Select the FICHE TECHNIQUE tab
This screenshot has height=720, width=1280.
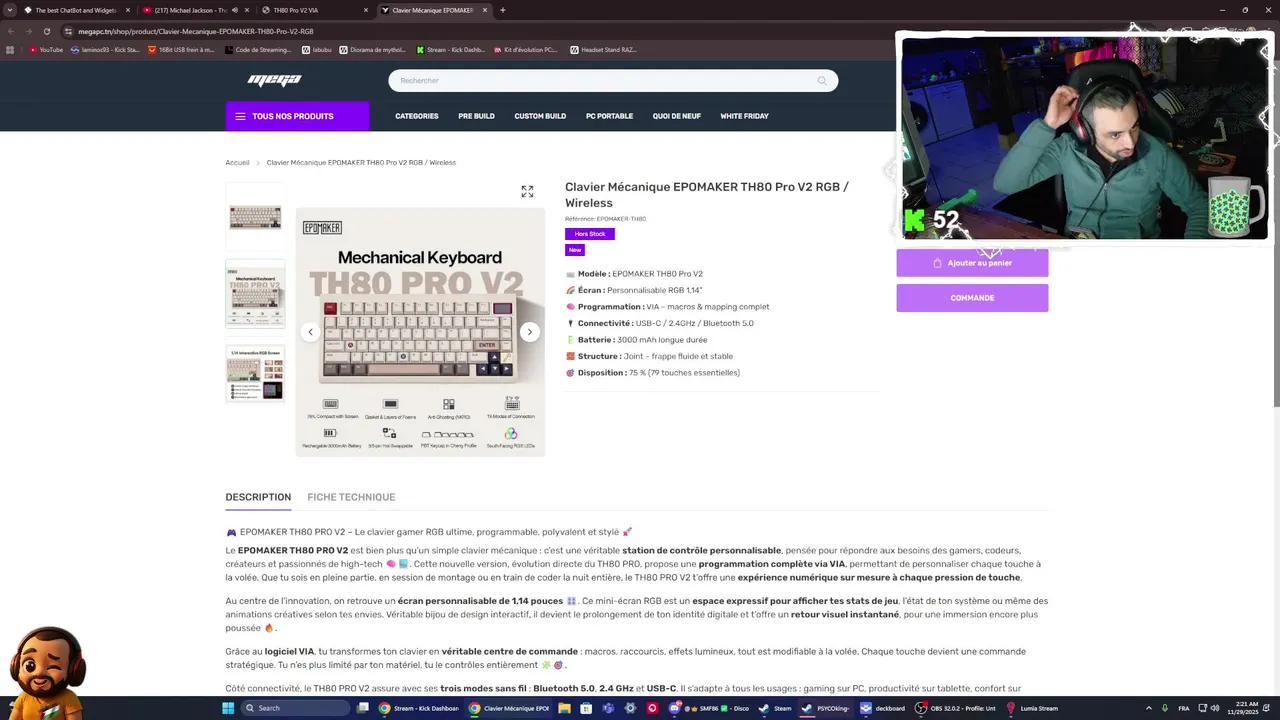(x=351, y=497)
